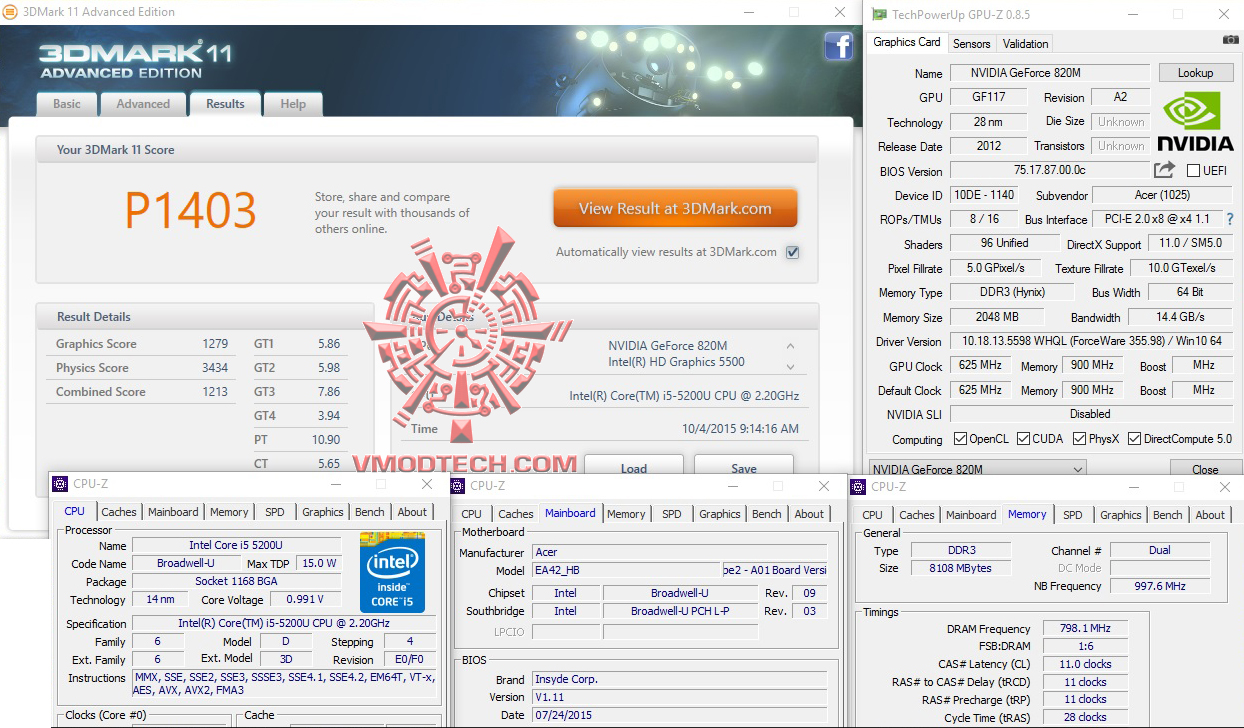This screenshot has height=728, width=1244.
Task: Click the Subvendor value Acer (1025)
Action: point(1160,195)
